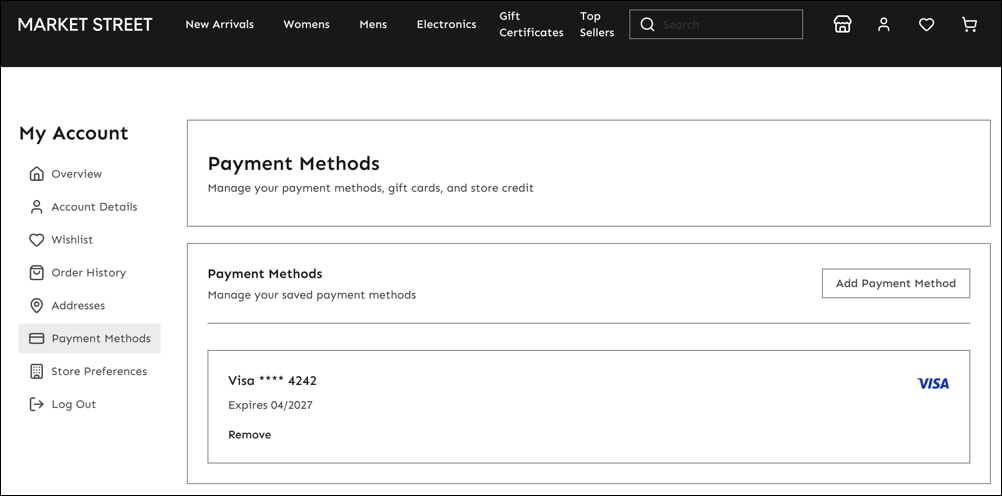Go to the MARKET STREET home logo
This screenshot has width=1002, height=496.
point(85,24)
